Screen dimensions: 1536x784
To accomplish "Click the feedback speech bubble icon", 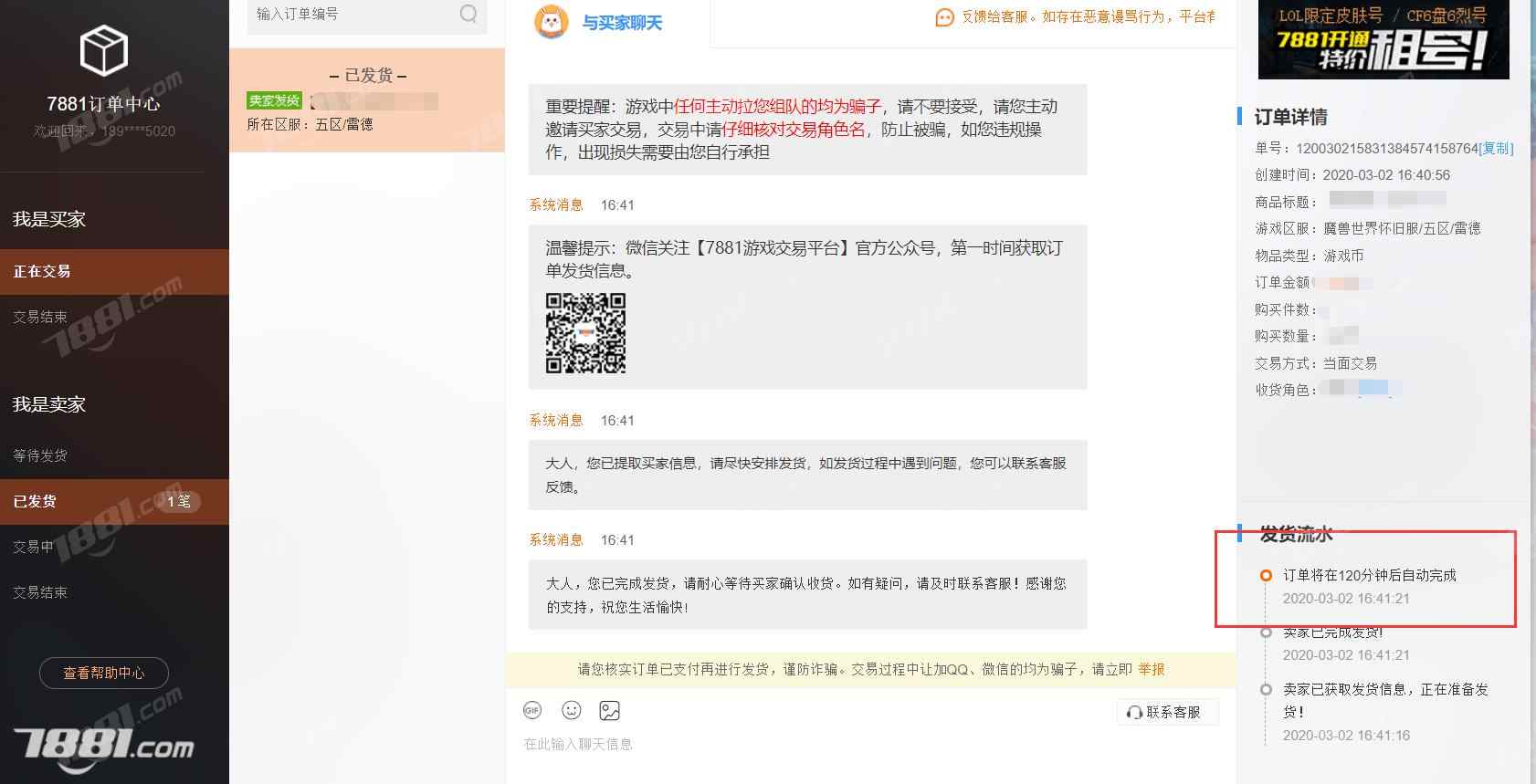I will coord(944,17).
